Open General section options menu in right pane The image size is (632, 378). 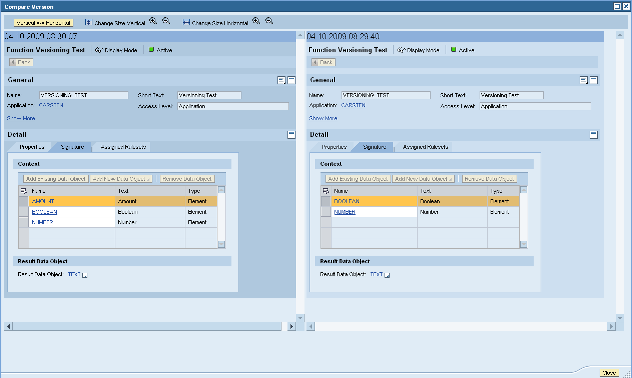point(584,80)
